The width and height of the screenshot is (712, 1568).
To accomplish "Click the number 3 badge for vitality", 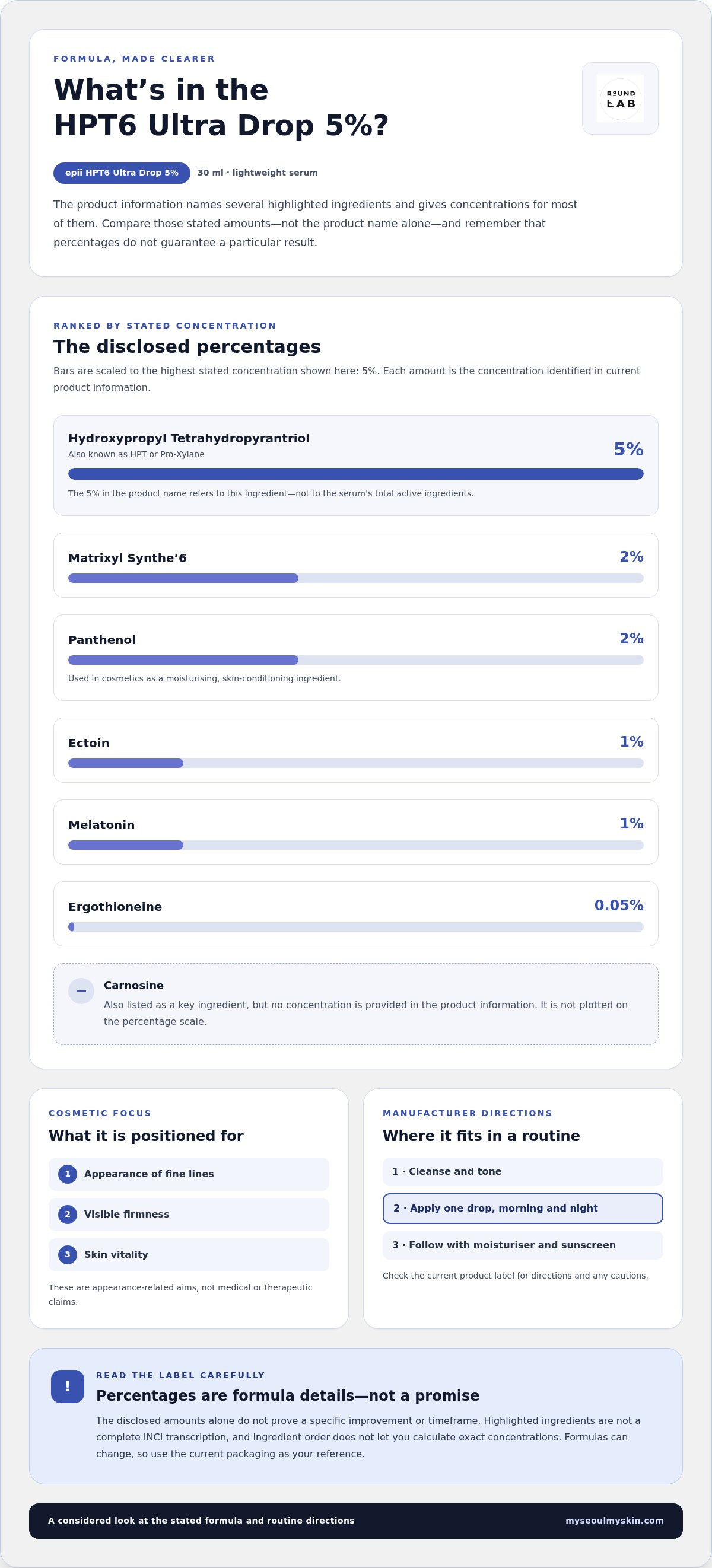I will (x=68, y=1254).
